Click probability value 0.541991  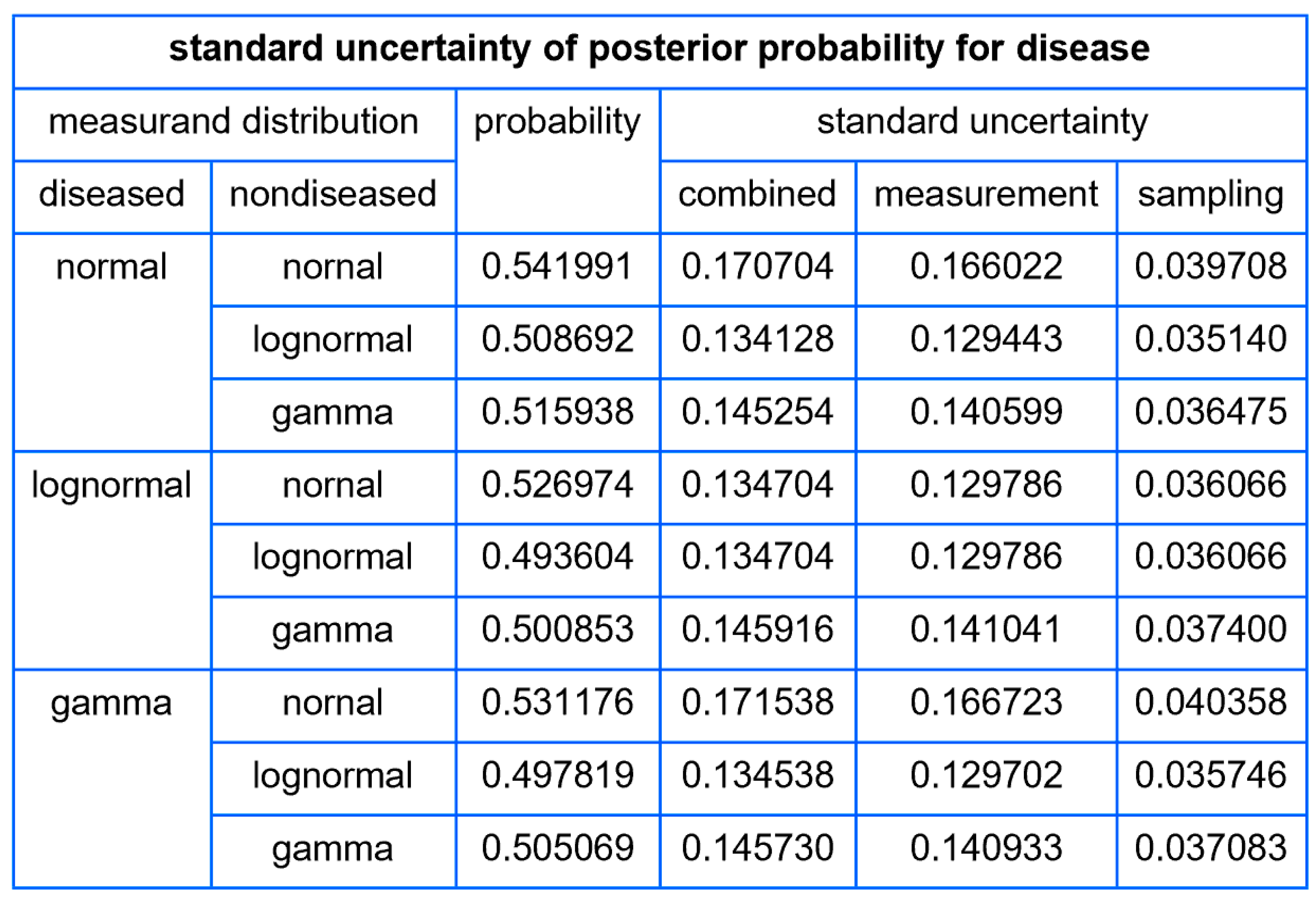557,267
